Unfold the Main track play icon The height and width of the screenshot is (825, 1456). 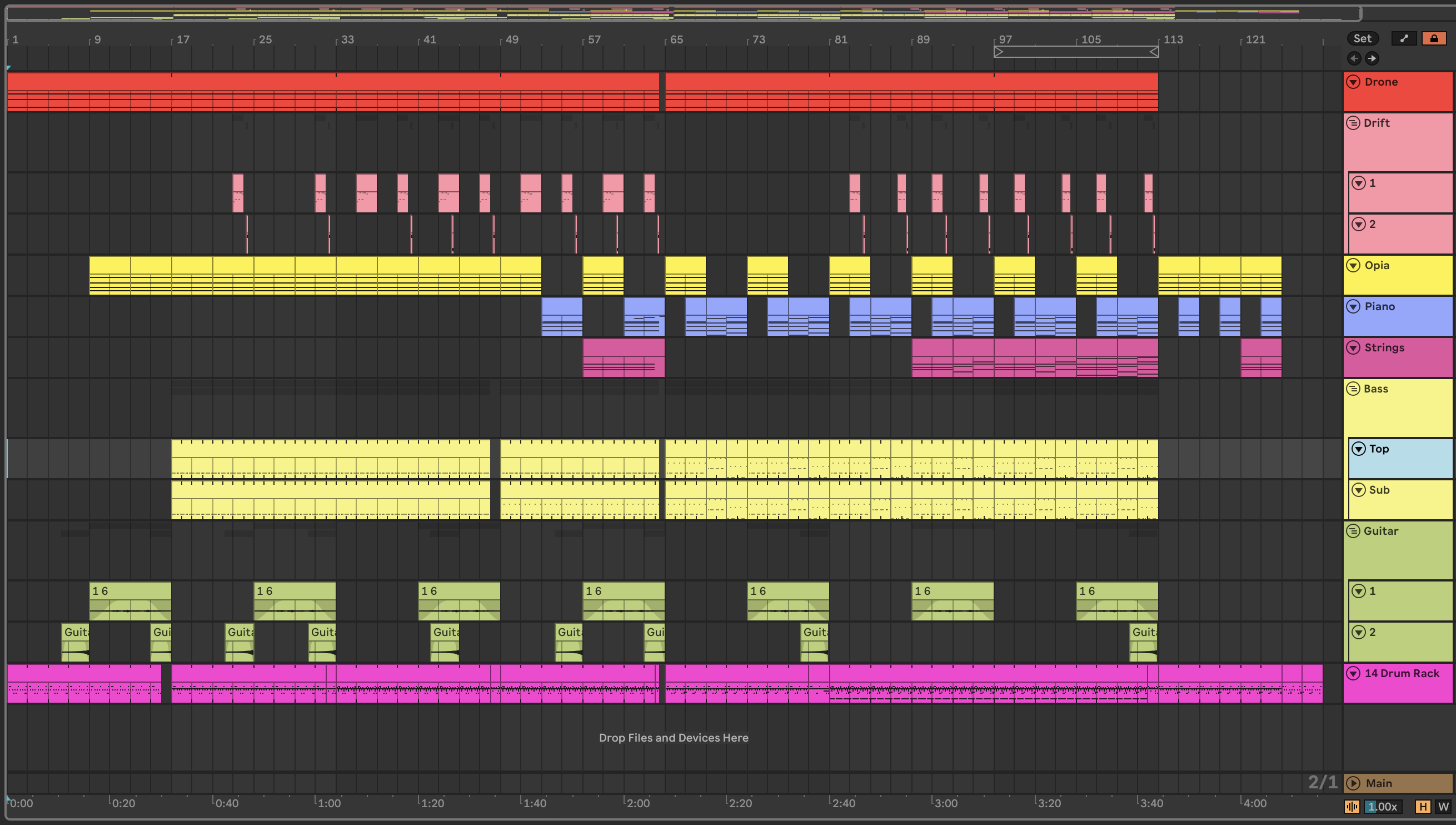(1354, 783)
